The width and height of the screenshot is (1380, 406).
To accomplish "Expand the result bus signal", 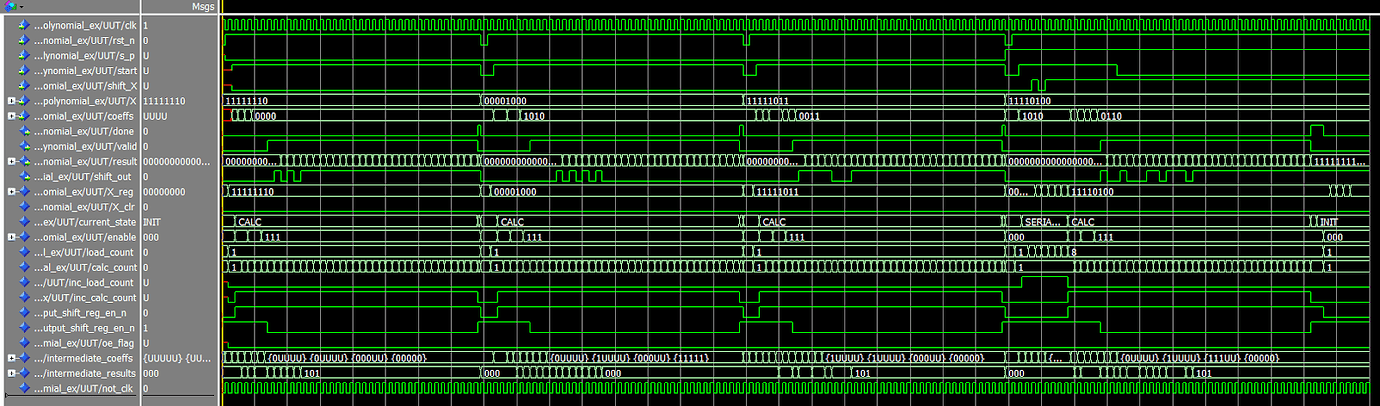I will pyautogui.click(x=11, y=161).
